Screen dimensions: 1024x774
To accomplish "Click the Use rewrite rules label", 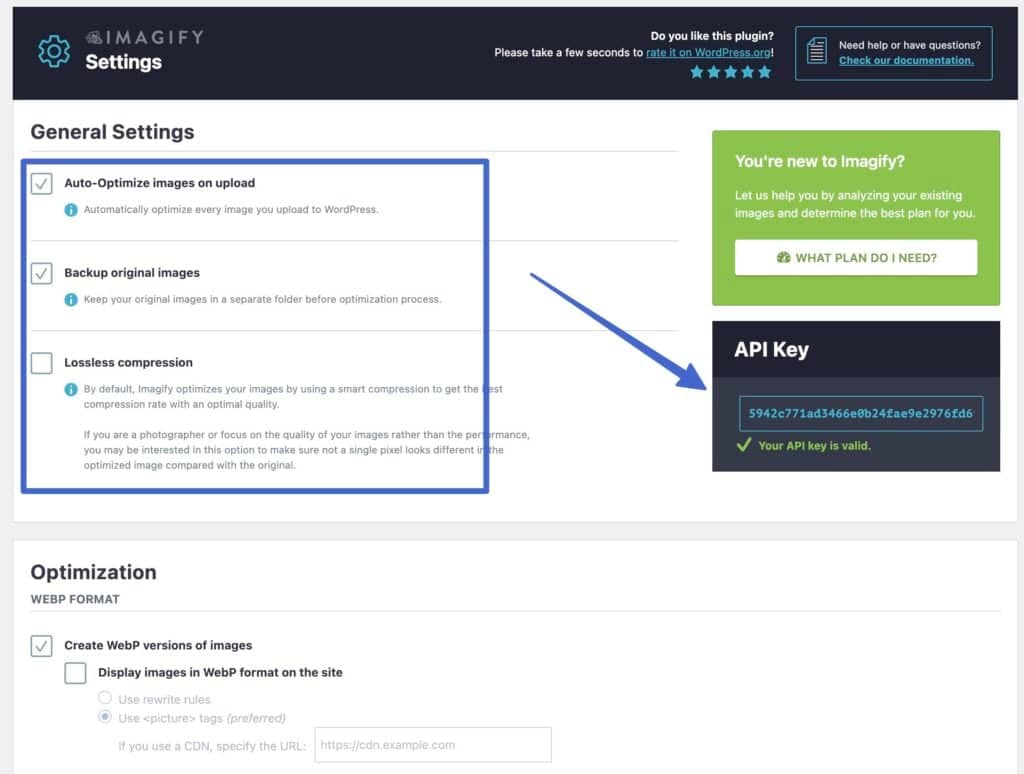I will point(165,700).
